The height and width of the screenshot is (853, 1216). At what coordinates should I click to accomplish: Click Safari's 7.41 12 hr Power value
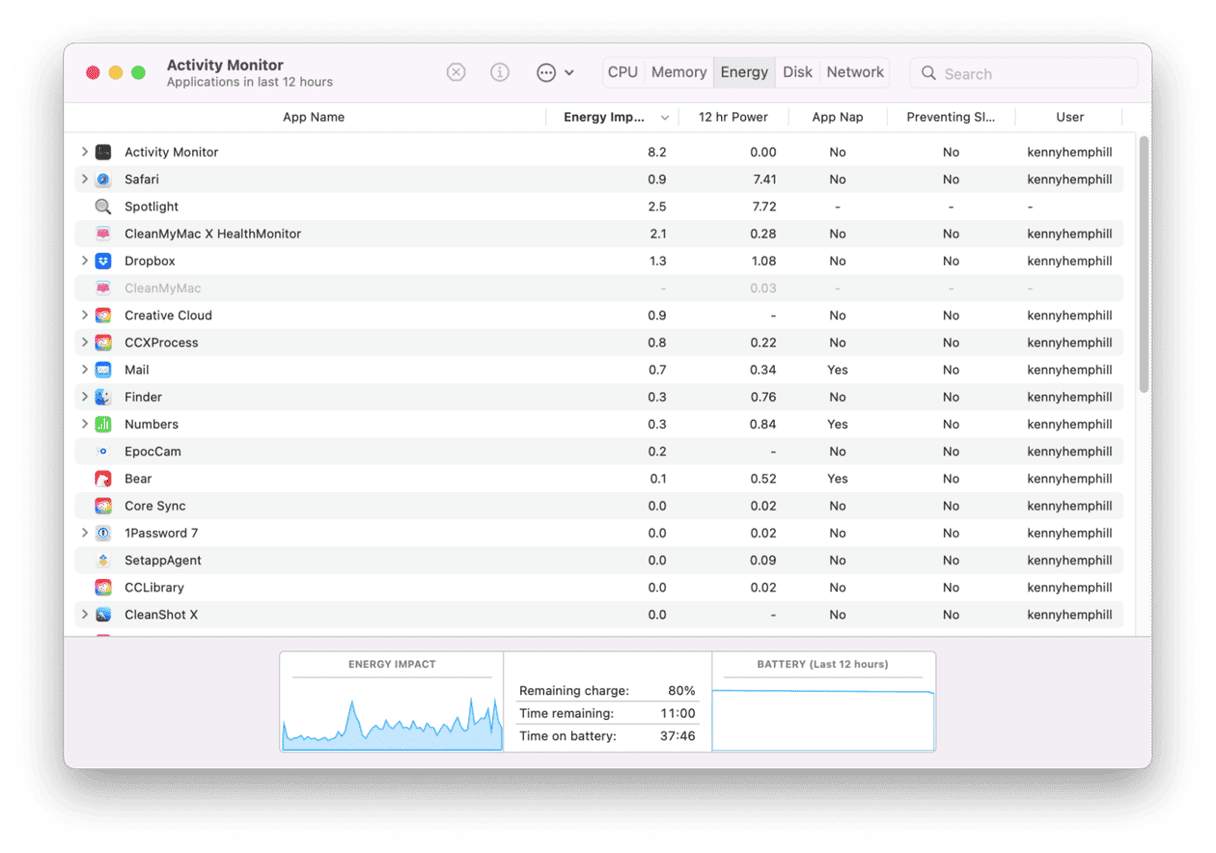(763, 179)
